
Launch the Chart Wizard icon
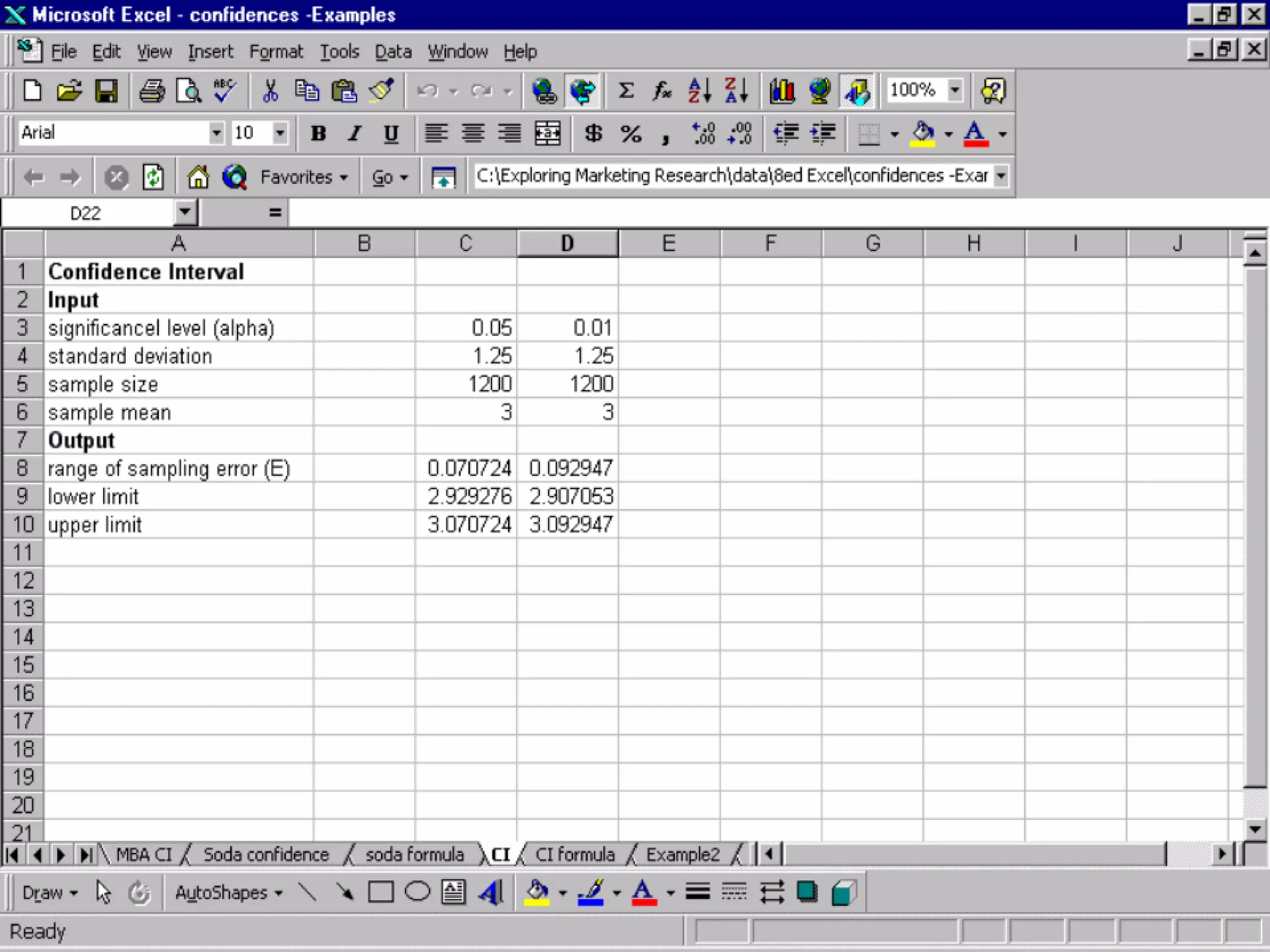coord(782,91)
